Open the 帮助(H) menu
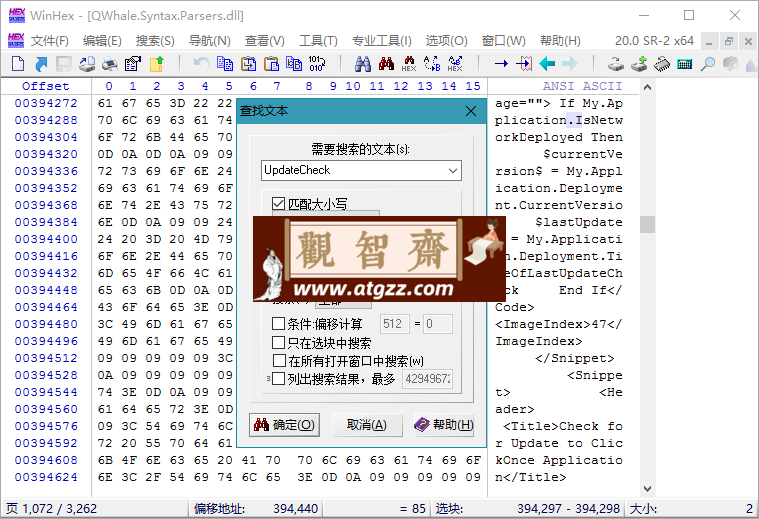This screenshot has height=519, width=759. tap(560, 41)
